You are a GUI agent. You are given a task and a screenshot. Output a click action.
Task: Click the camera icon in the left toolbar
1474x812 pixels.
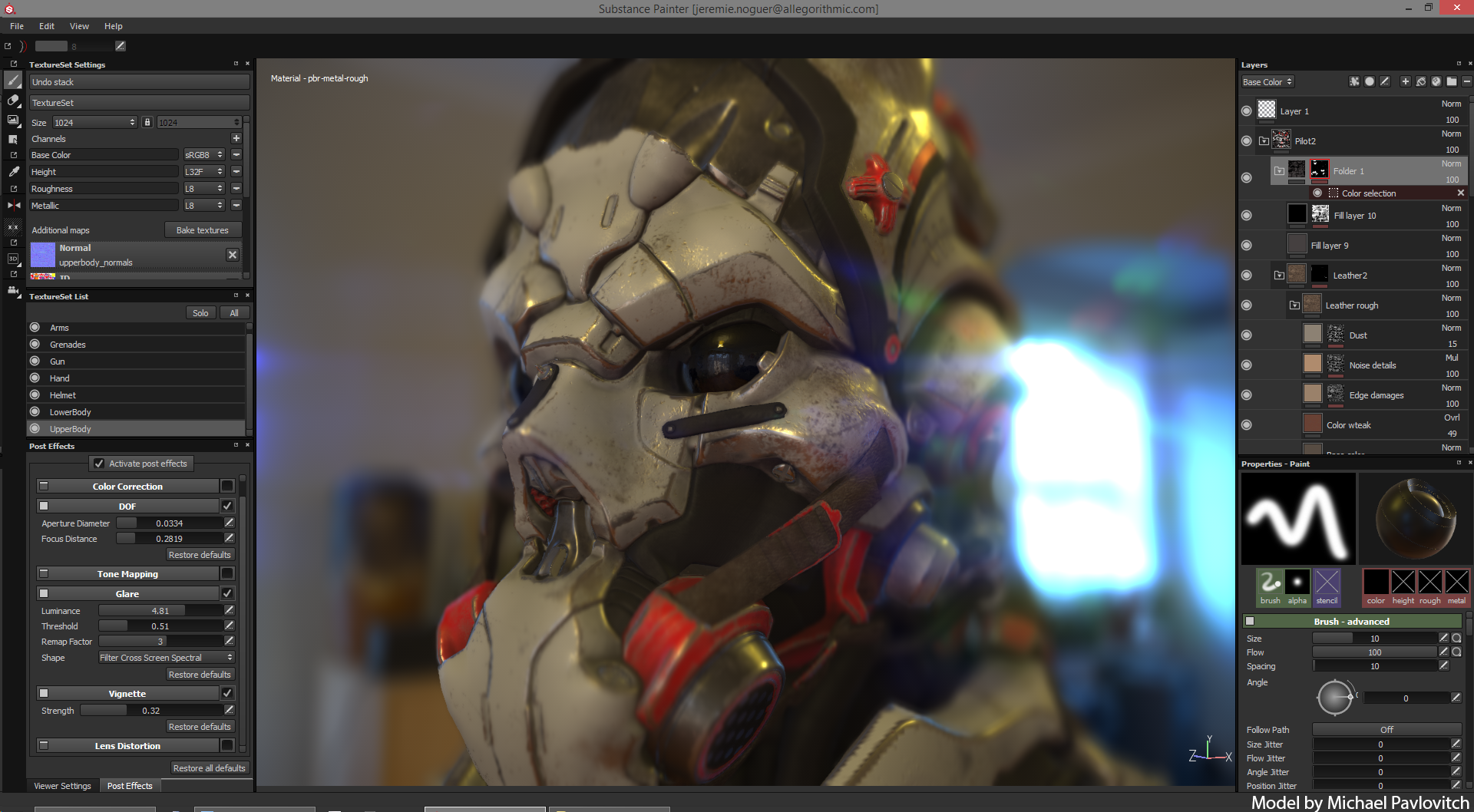click(13, 290)
